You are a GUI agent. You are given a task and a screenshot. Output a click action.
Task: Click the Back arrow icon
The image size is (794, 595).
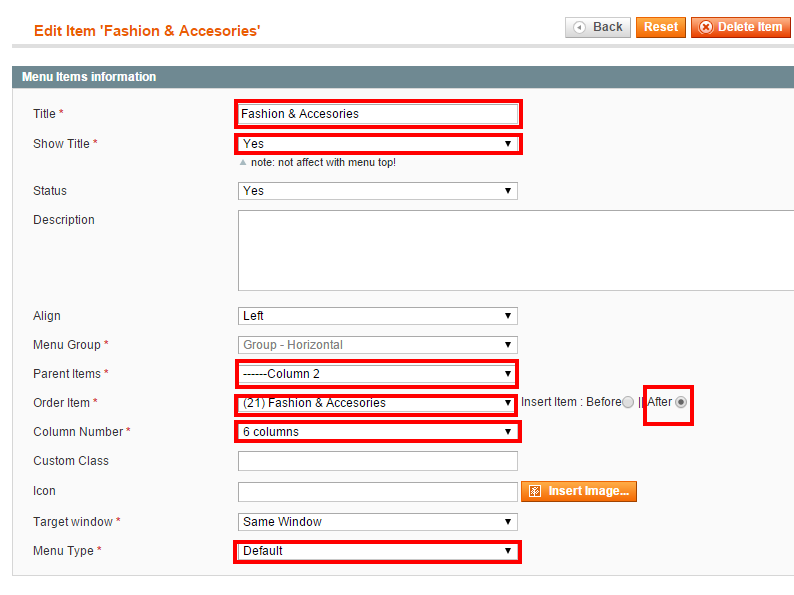[x=579, y=27]
